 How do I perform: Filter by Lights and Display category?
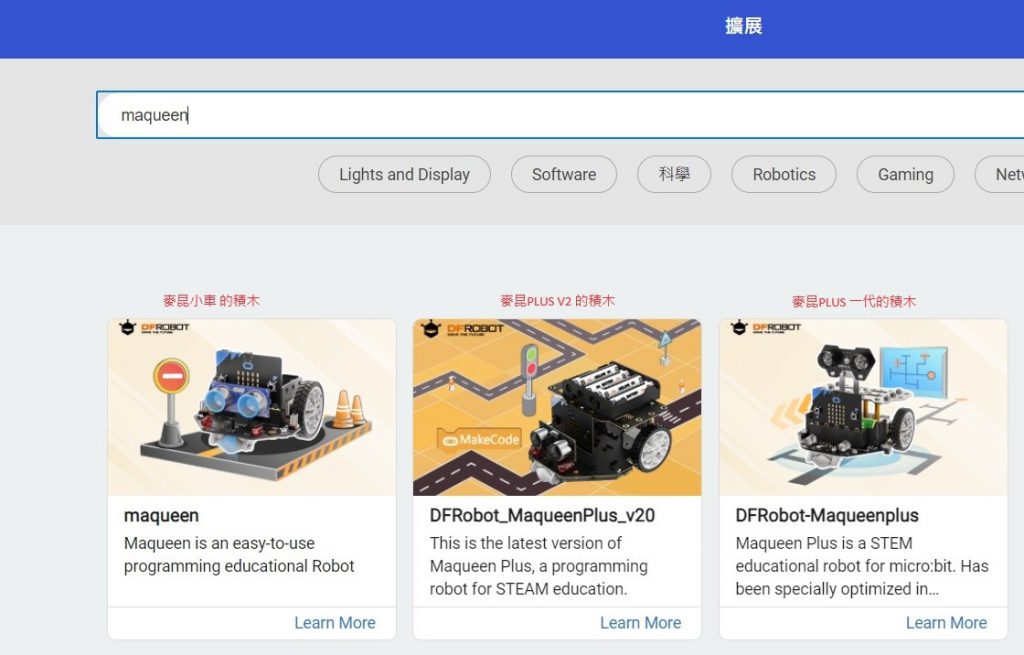(x=404, y=174)
